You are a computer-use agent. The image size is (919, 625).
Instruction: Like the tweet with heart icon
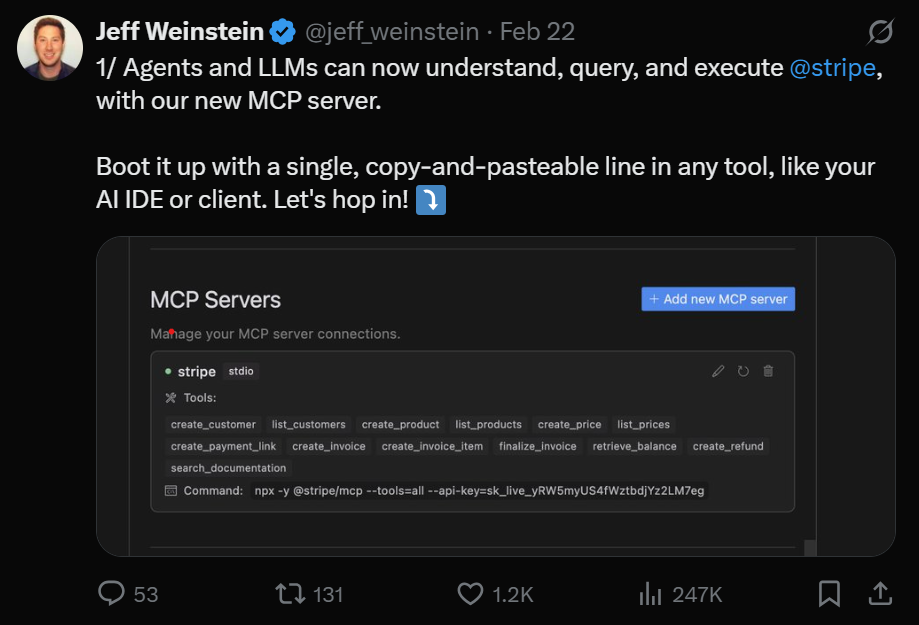coord(470,593)
